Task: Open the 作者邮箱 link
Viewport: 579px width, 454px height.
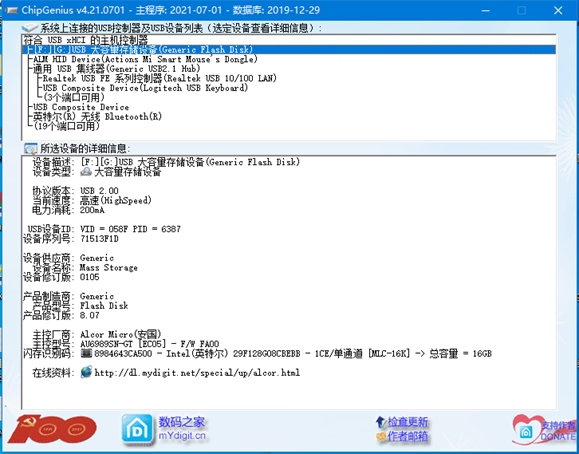Action: (x=408, y=437)
